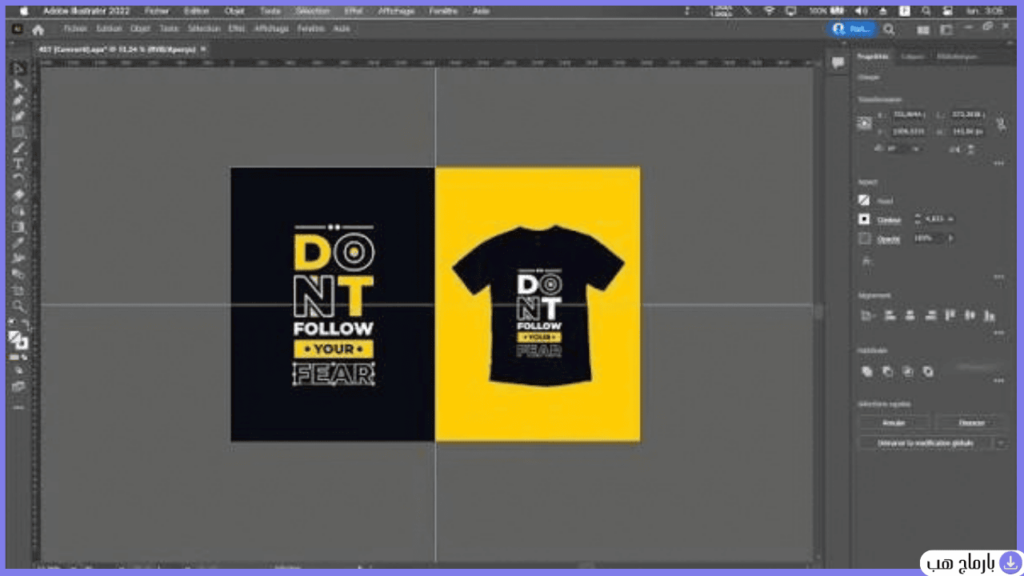Click the Disposer quick action button
The height and width of the screenshot is (576, 1024).
point(971,423)
